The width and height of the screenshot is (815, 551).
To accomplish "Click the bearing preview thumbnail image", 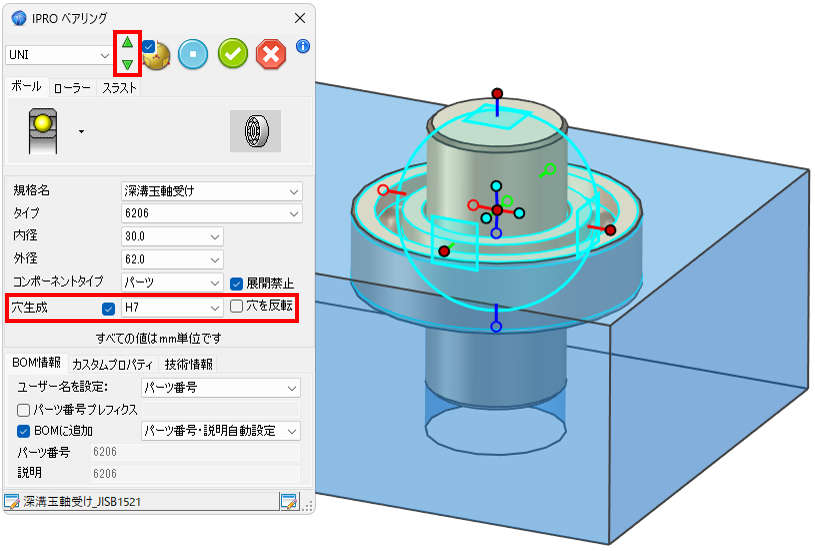I will tap(256, 131).
